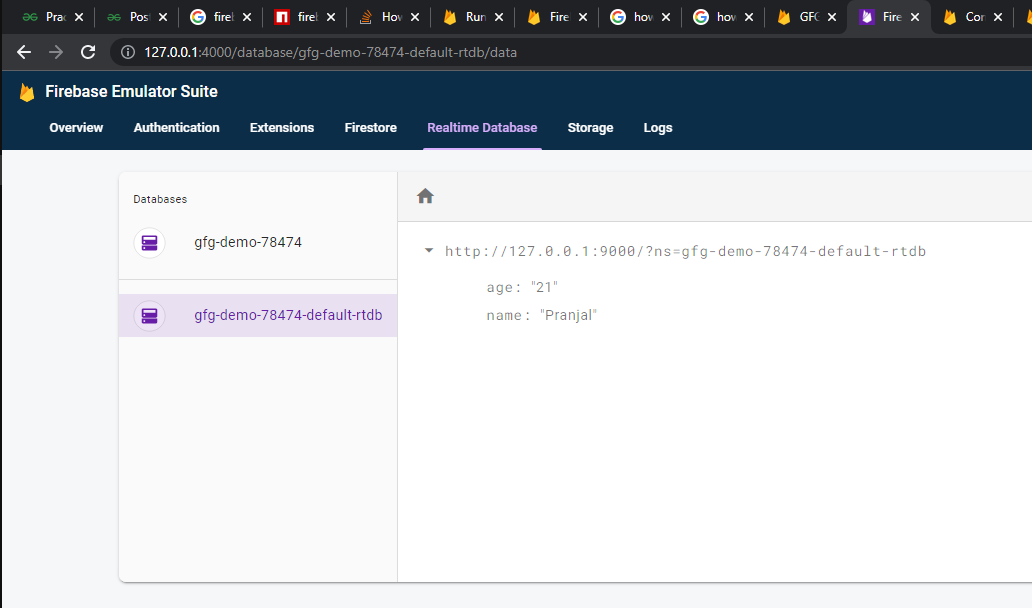Screen dimensions: 1032x608
Task: Click the age value "21"
Action: point(544,287)
